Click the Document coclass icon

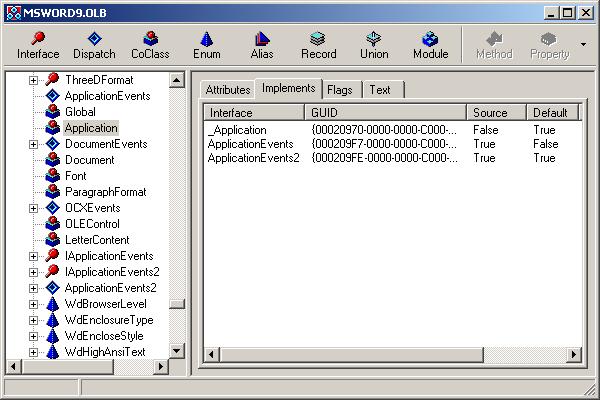pyautogui.click(x=52, y=160)
